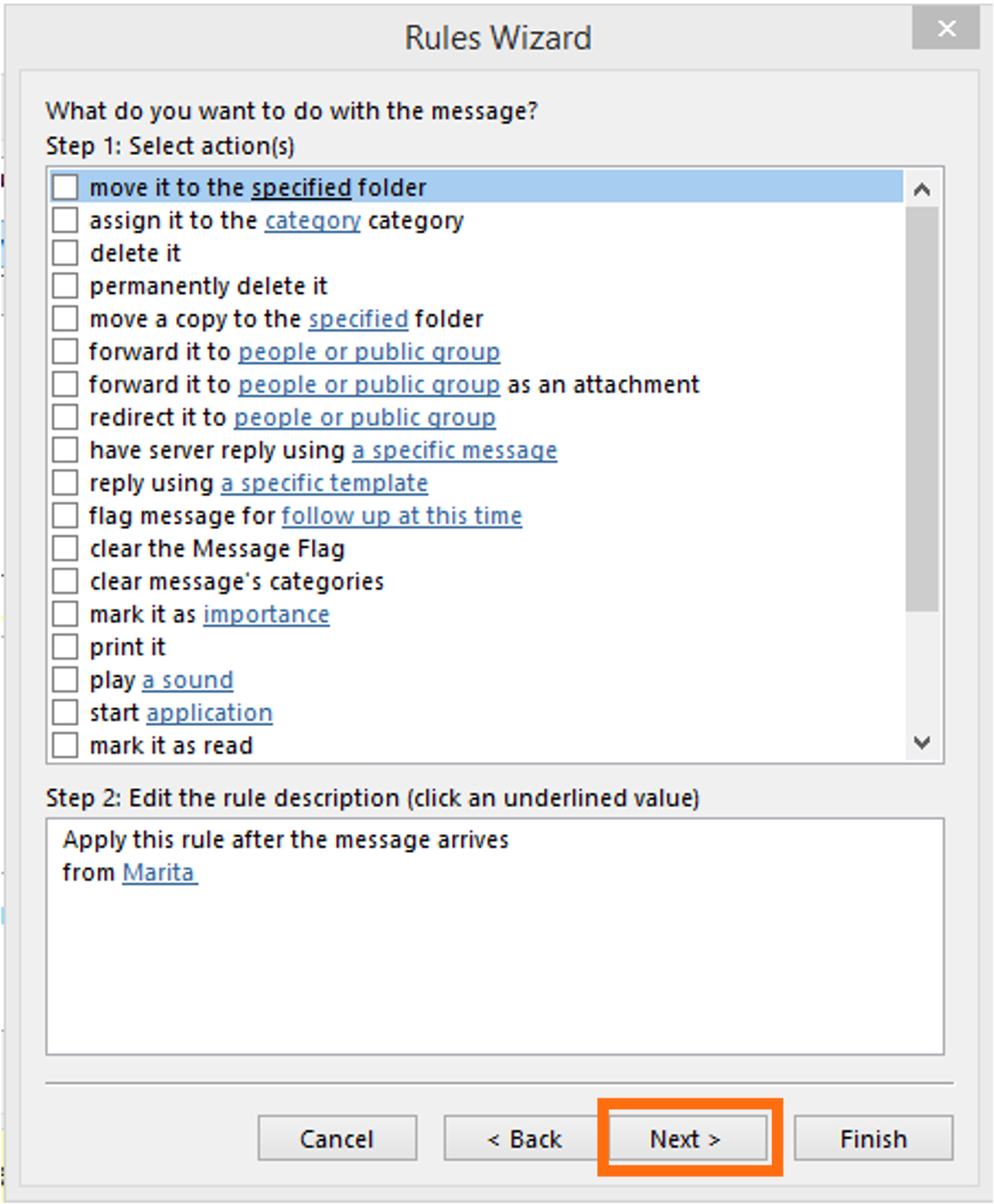
Task: Enable 'permanently delete it' action
Action: (66, 286)
